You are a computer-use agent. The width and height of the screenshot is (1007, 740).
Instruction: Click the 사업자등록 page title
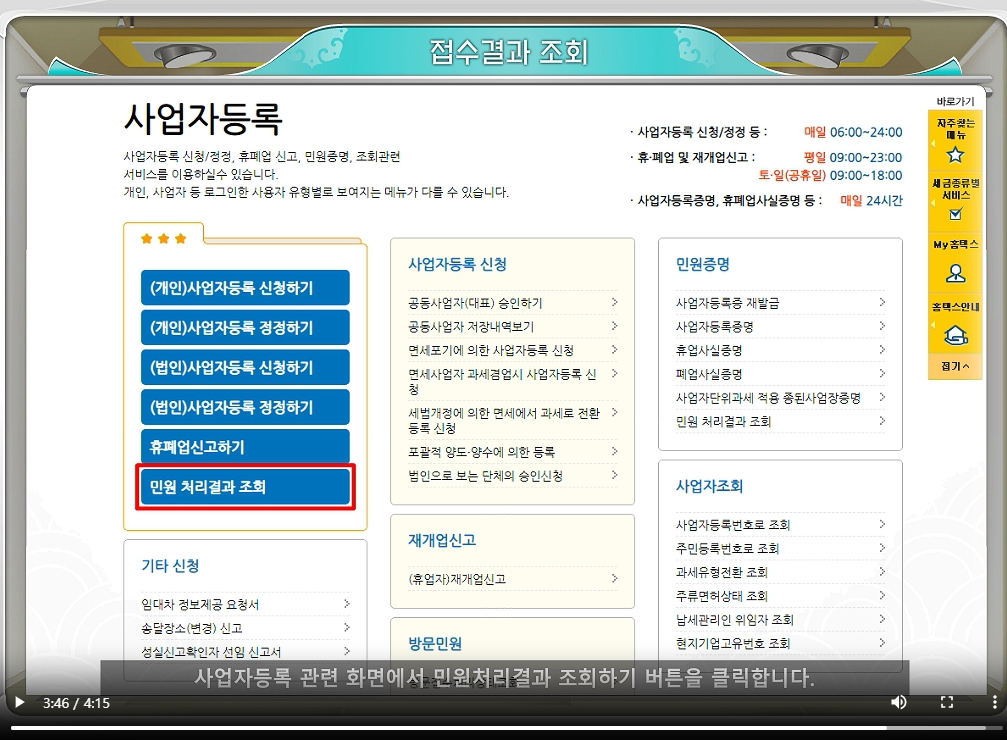[203, 118]
